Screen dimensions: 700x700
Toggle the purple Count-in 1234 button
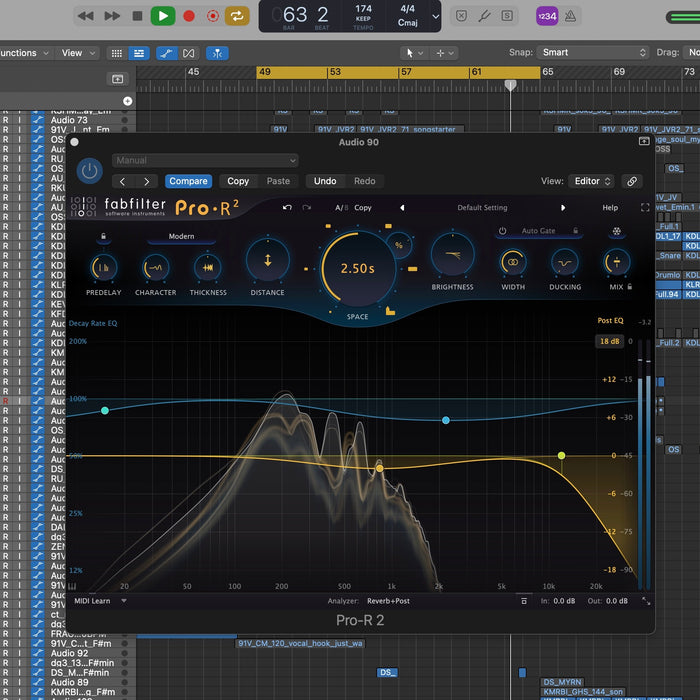point(547,17)
